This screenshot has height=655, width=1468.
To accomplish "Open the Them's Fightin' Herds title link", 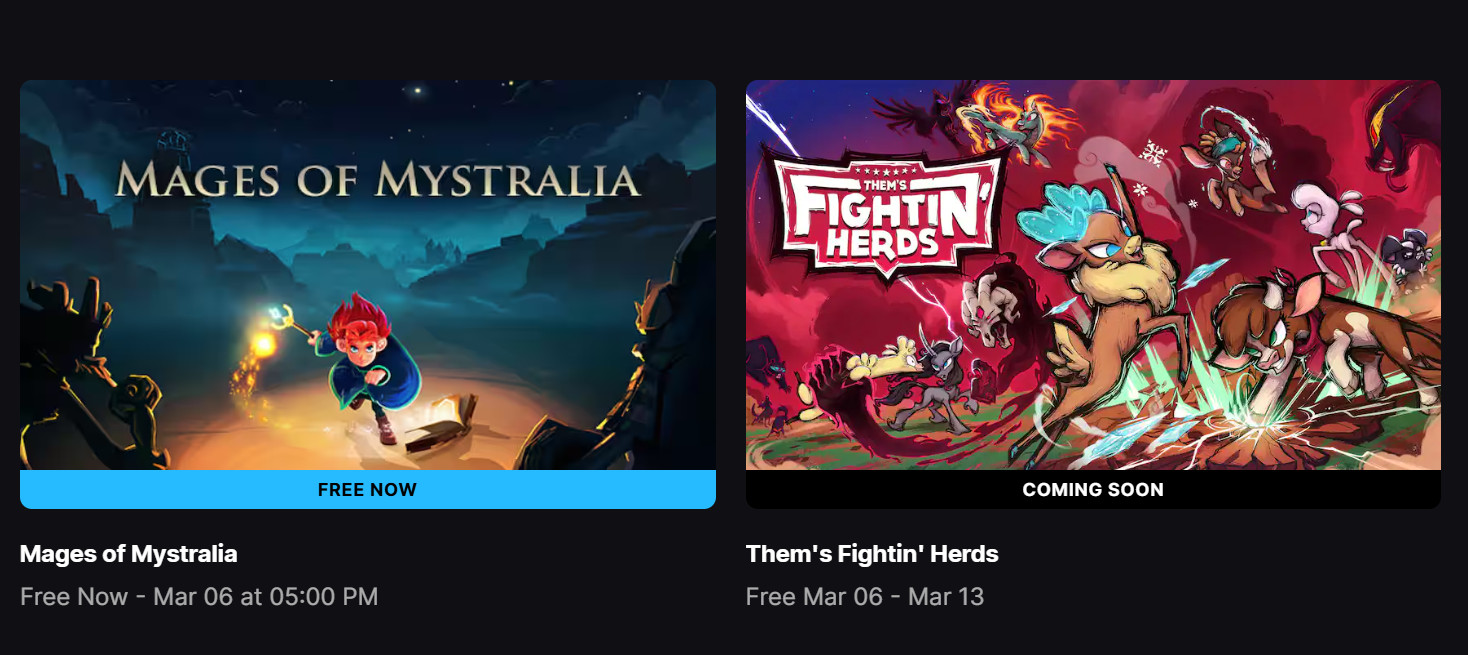I will click(872, 553).
